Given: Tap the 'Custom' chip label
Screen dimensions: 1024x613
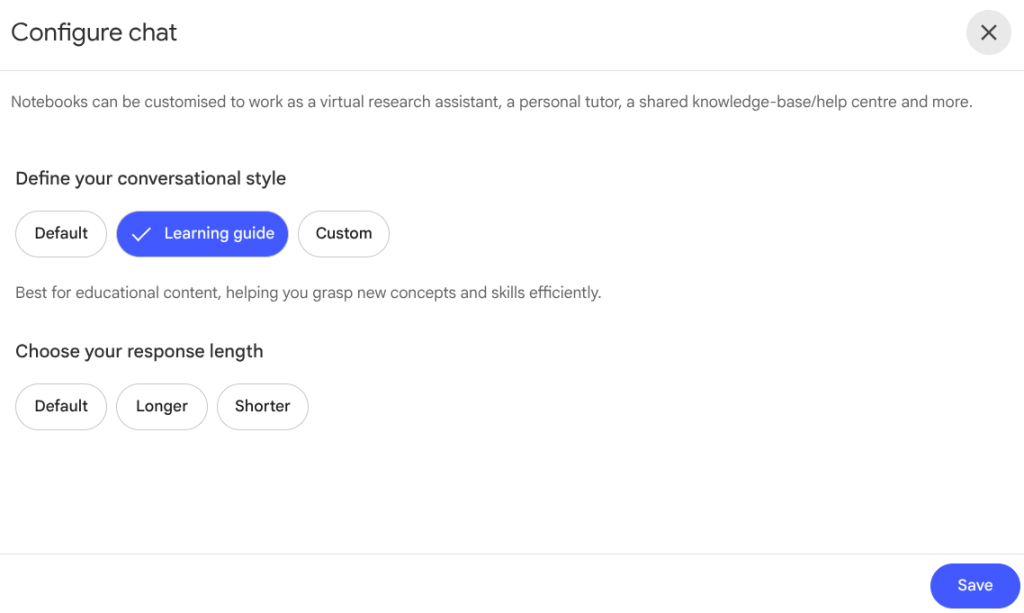Looking at the screenshot, I should pos(344,233).
